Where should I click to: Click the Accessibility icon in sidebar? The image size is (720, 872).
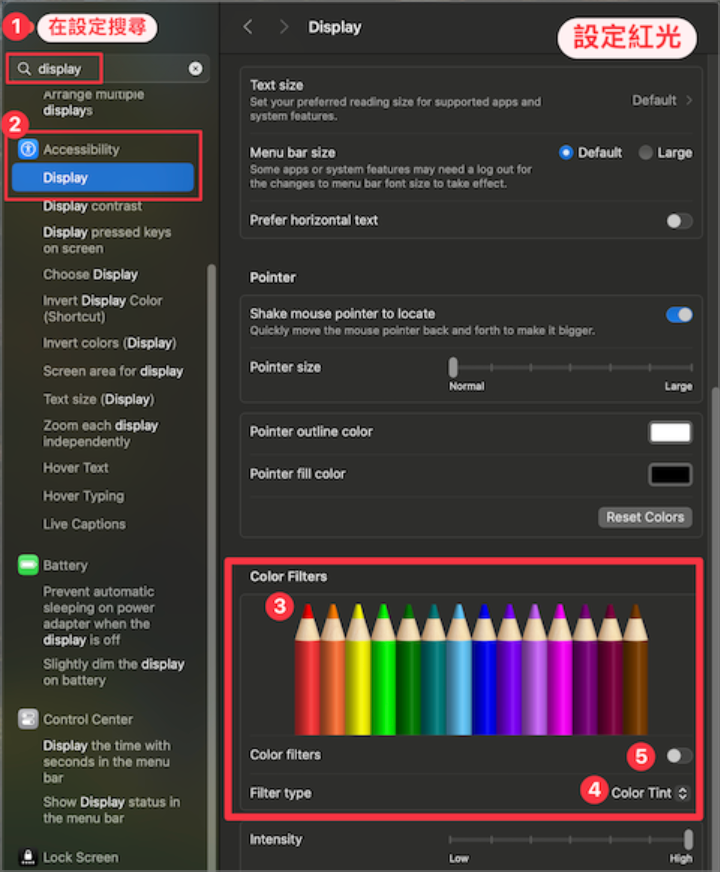coord(28,149)
